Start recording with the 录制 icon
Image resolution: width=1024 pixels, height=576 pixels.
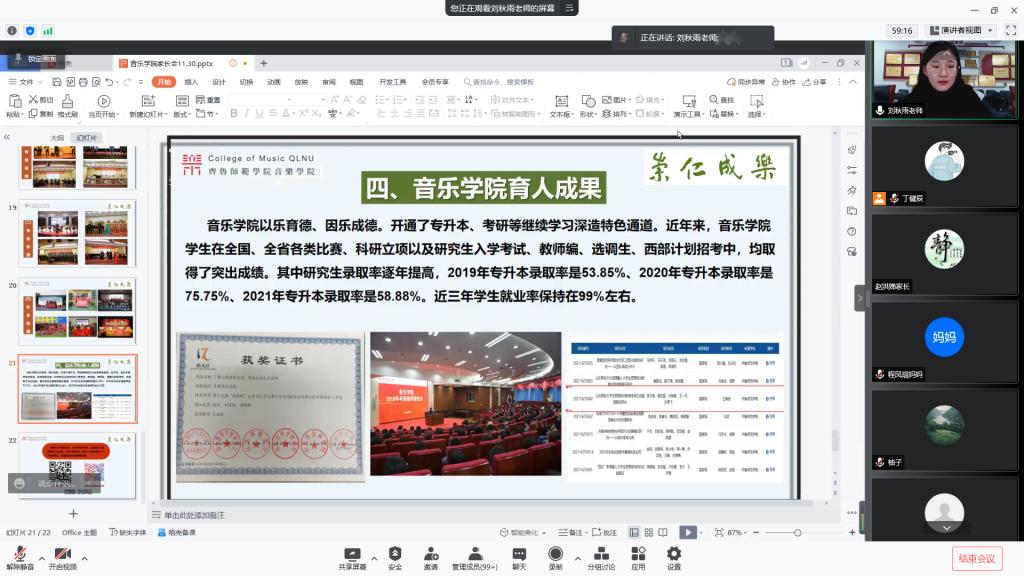click(555, 557)
